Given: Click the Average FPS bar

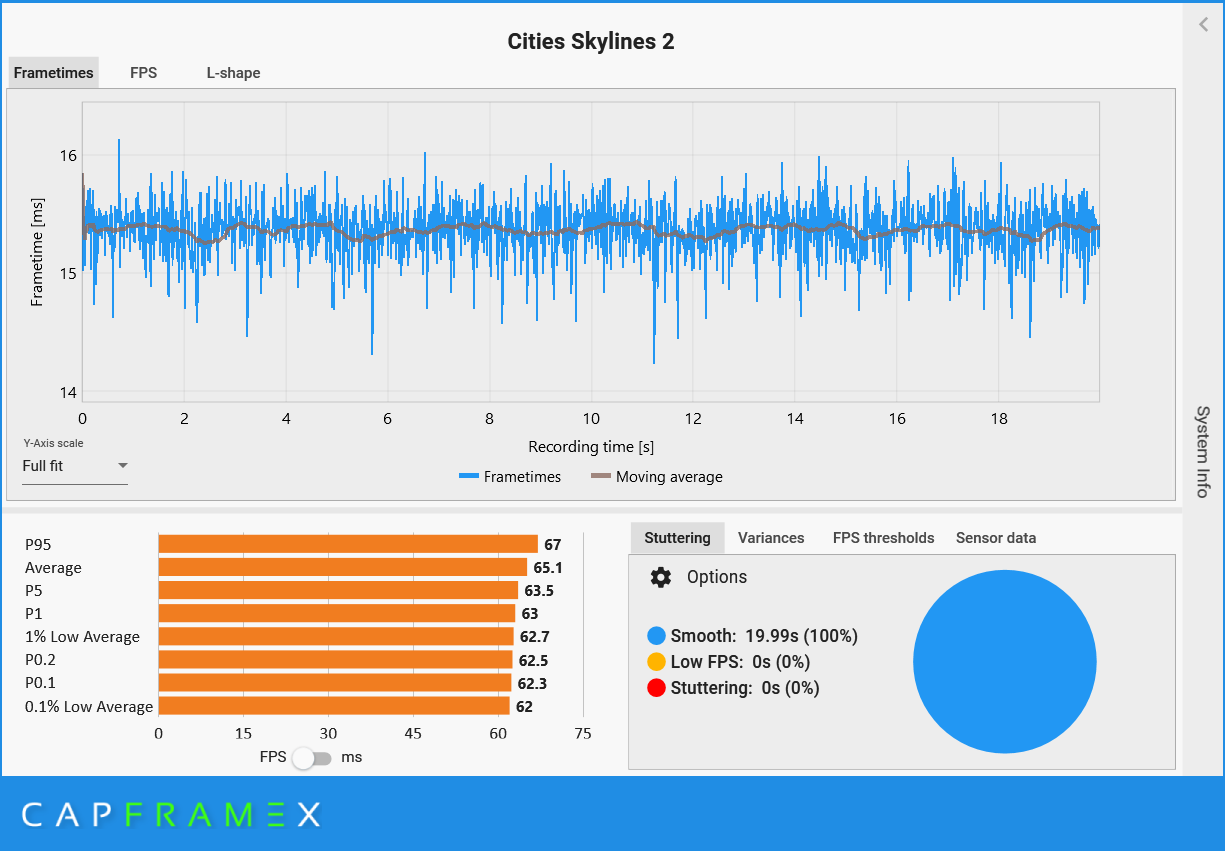Looking at the screenshot, I should 343,567.
